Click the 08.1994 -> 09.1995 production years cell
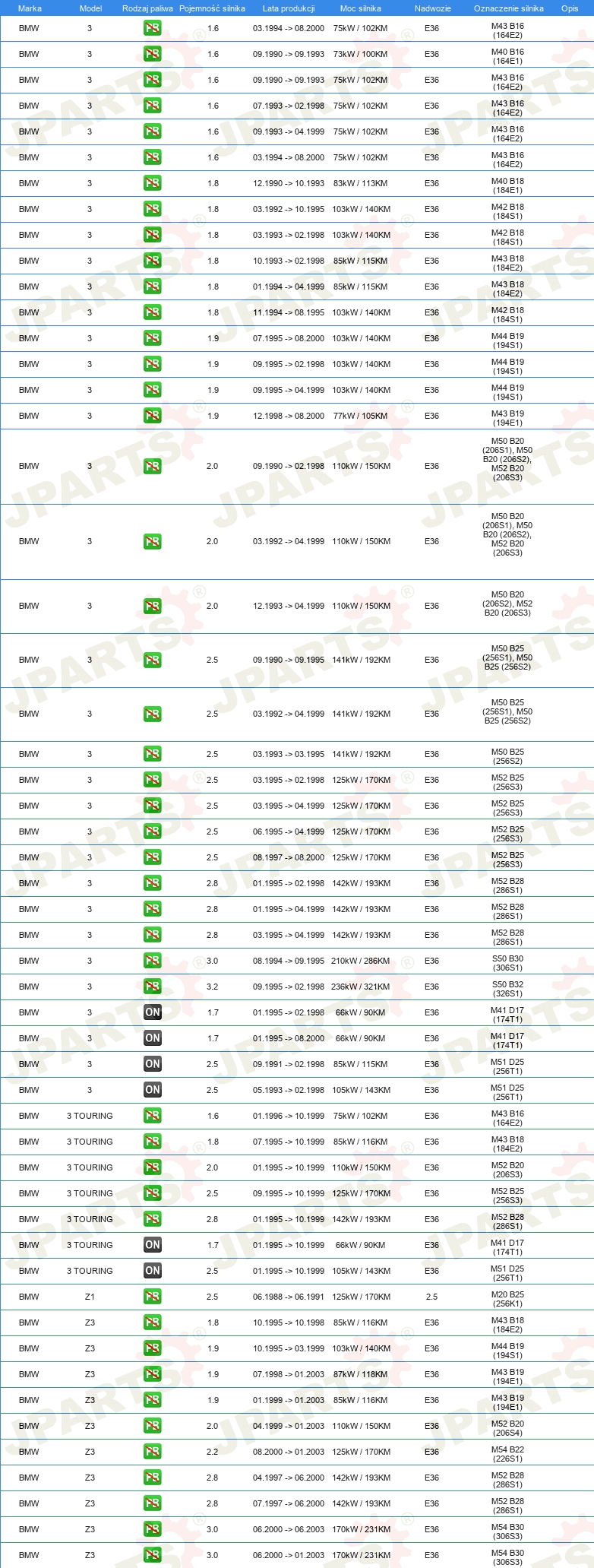Image resolution: width=594 pixels, height=1568 pixels. pos(289,961)
